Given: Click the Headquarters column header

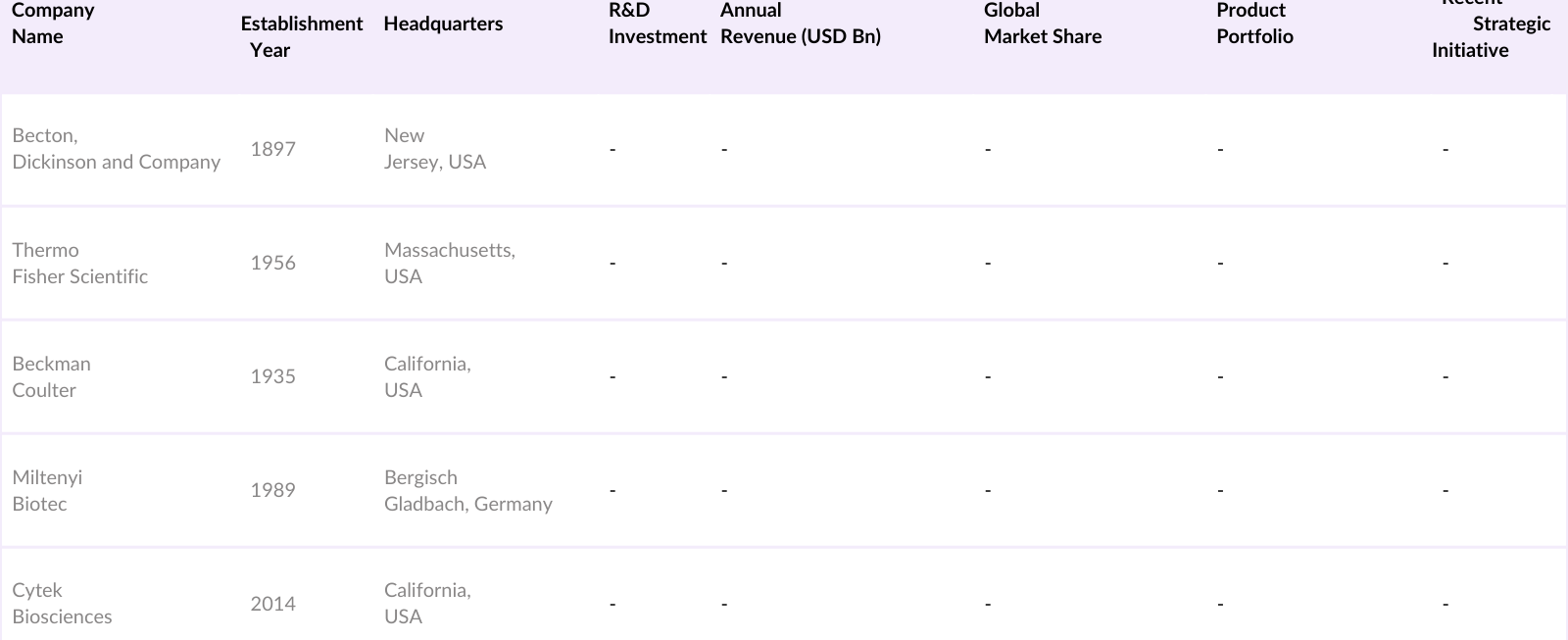Looking at the screenshot, I should pyautogui.click(x=443, y=24).
